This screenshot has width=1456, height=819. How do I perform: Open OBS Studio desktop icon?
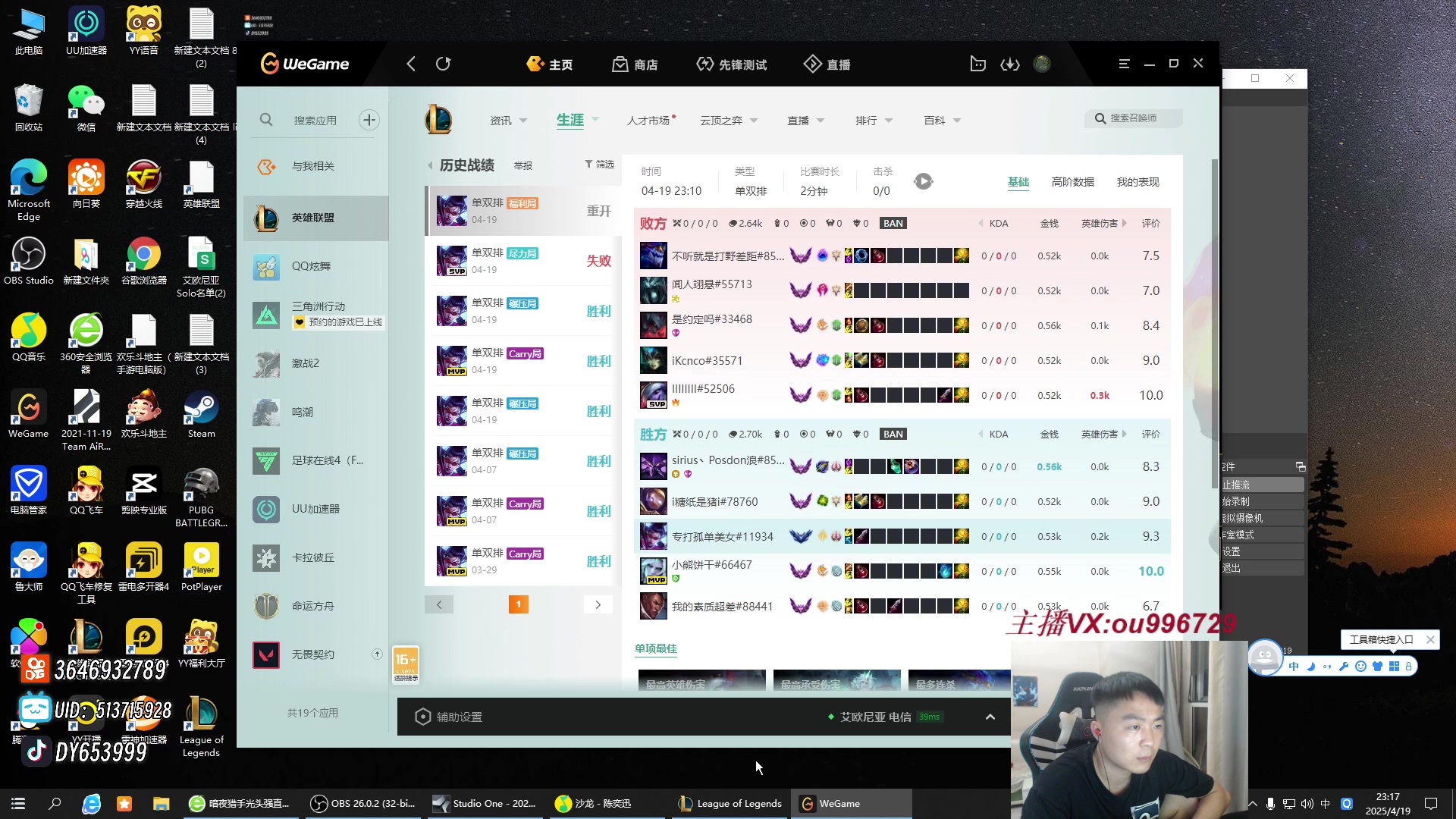tap(29, 261)
